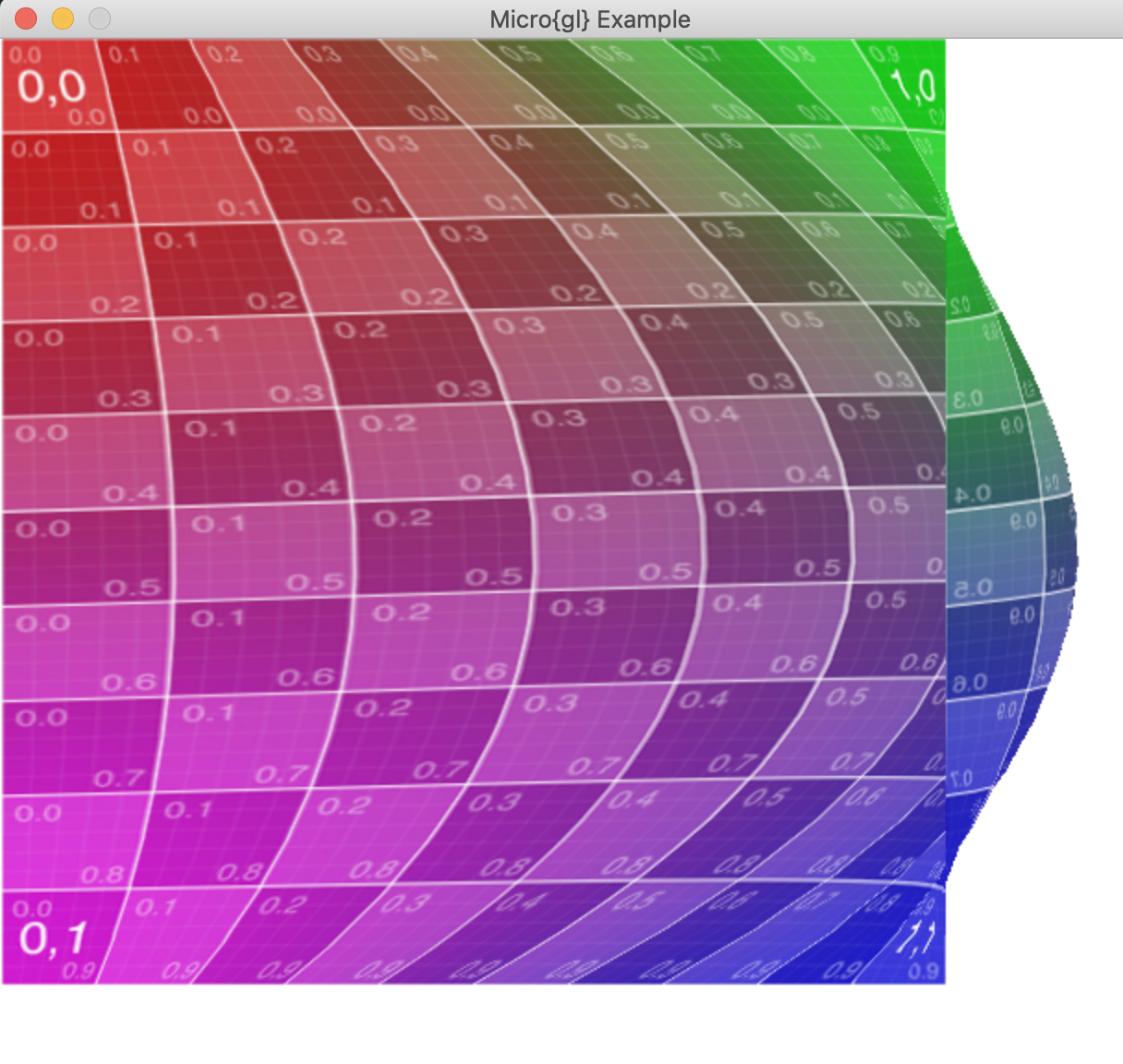
Task: Click the Micro{gl} Example title text
Action: pyautogui.click(x=589, y=19)
